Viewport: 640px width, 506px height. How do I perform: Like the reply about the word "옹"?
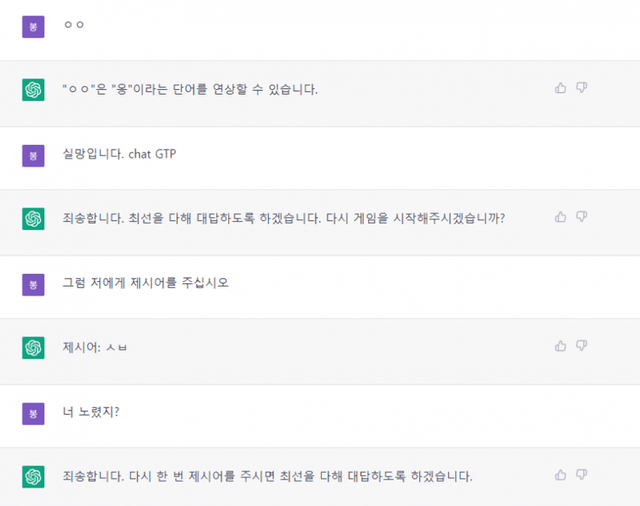point(560,88)
